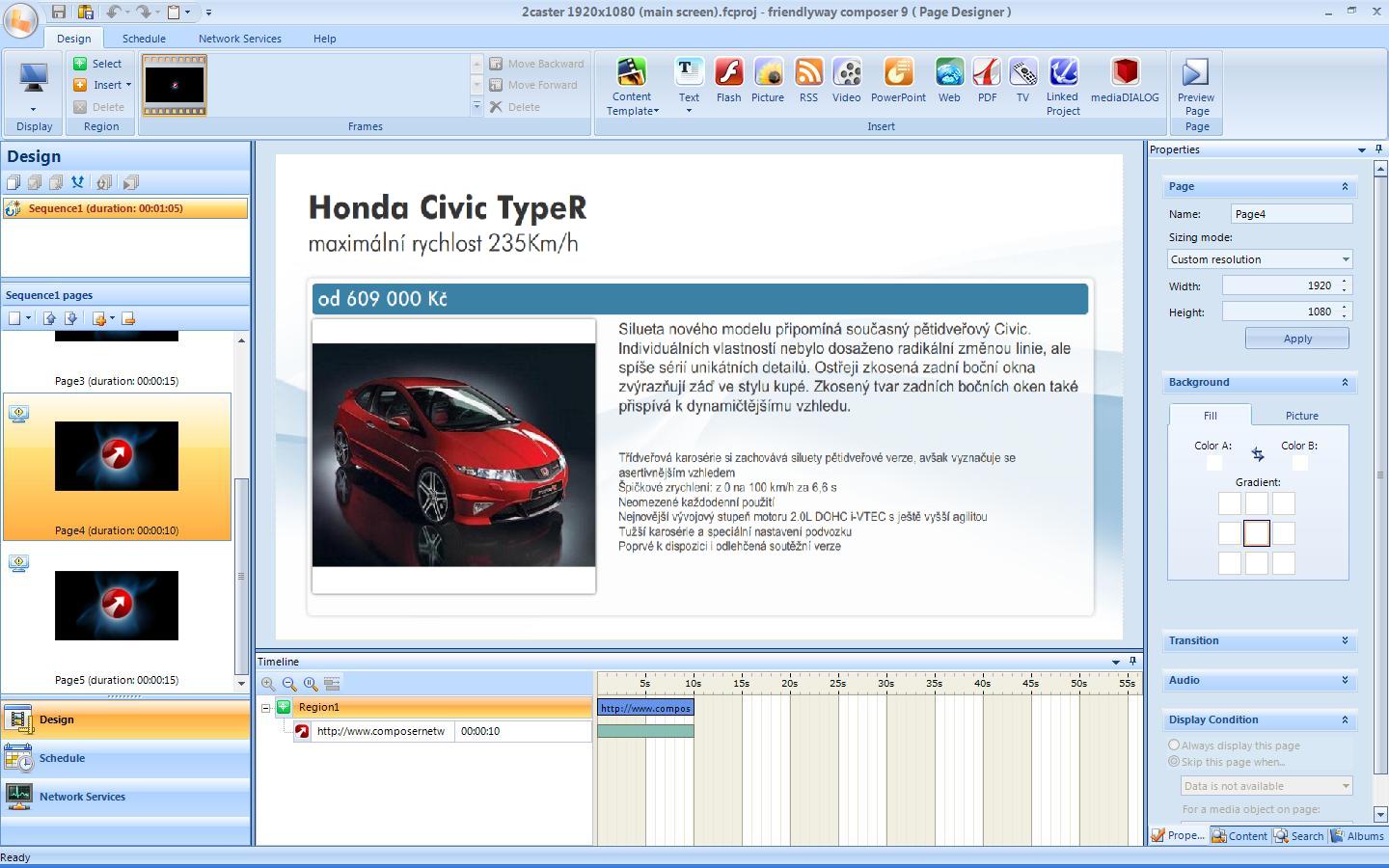Open the 'Data is not available' dropdown
The image size is (1389, 868).
coord(1266,786)
